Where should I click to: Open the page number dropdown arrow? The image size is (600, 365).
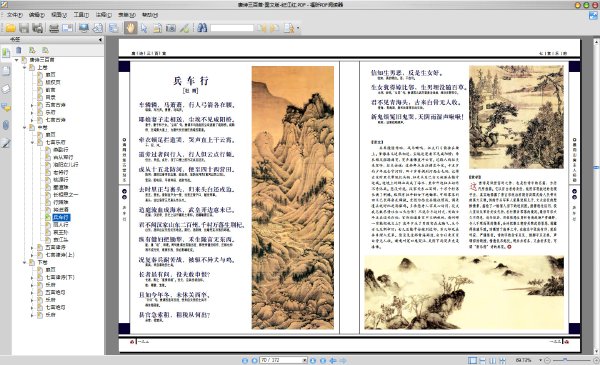pyautogui.click(x=305, y=360)
